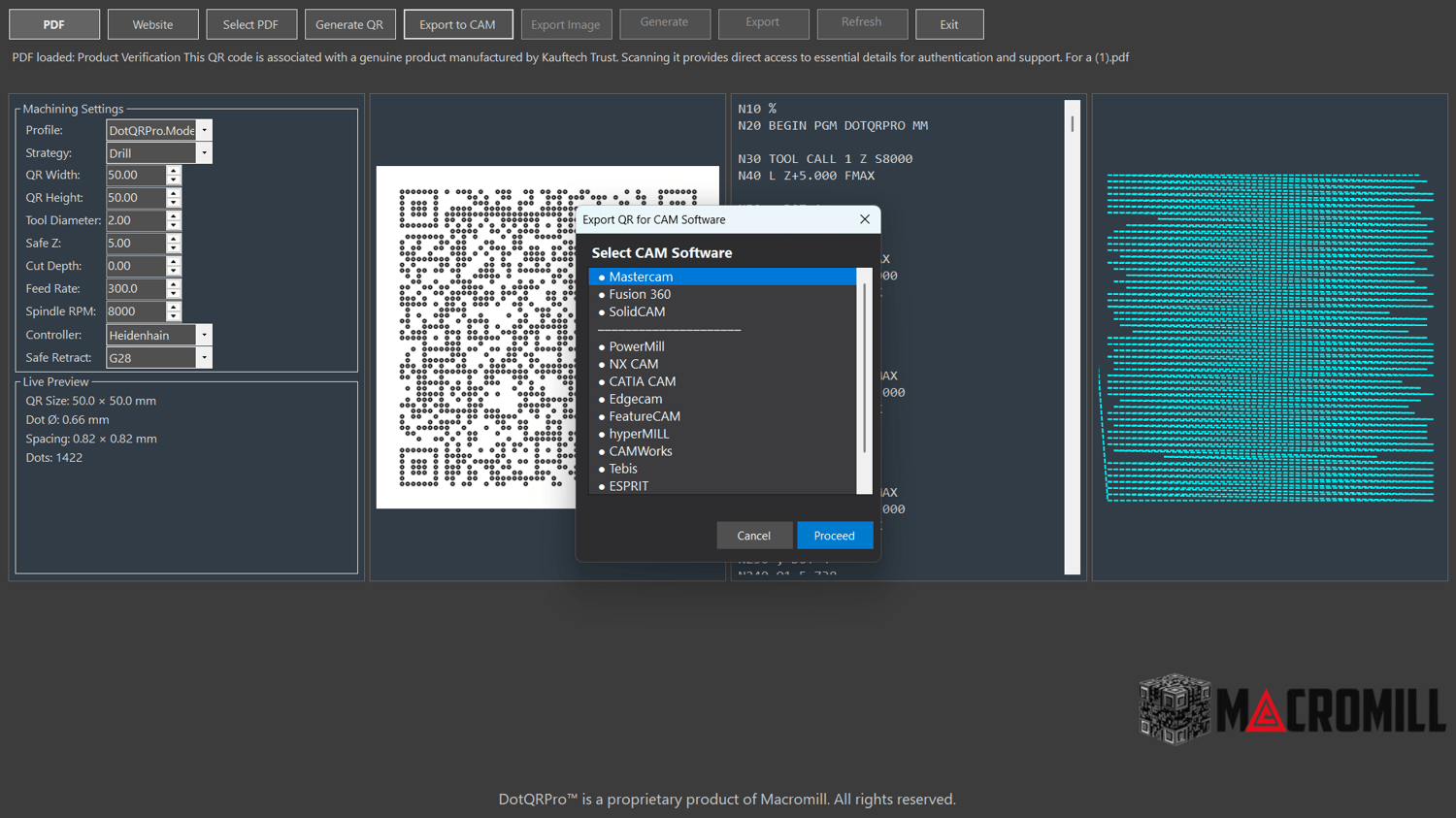
Task: Click Export to CAM button
Action: (x=457, y=24)
